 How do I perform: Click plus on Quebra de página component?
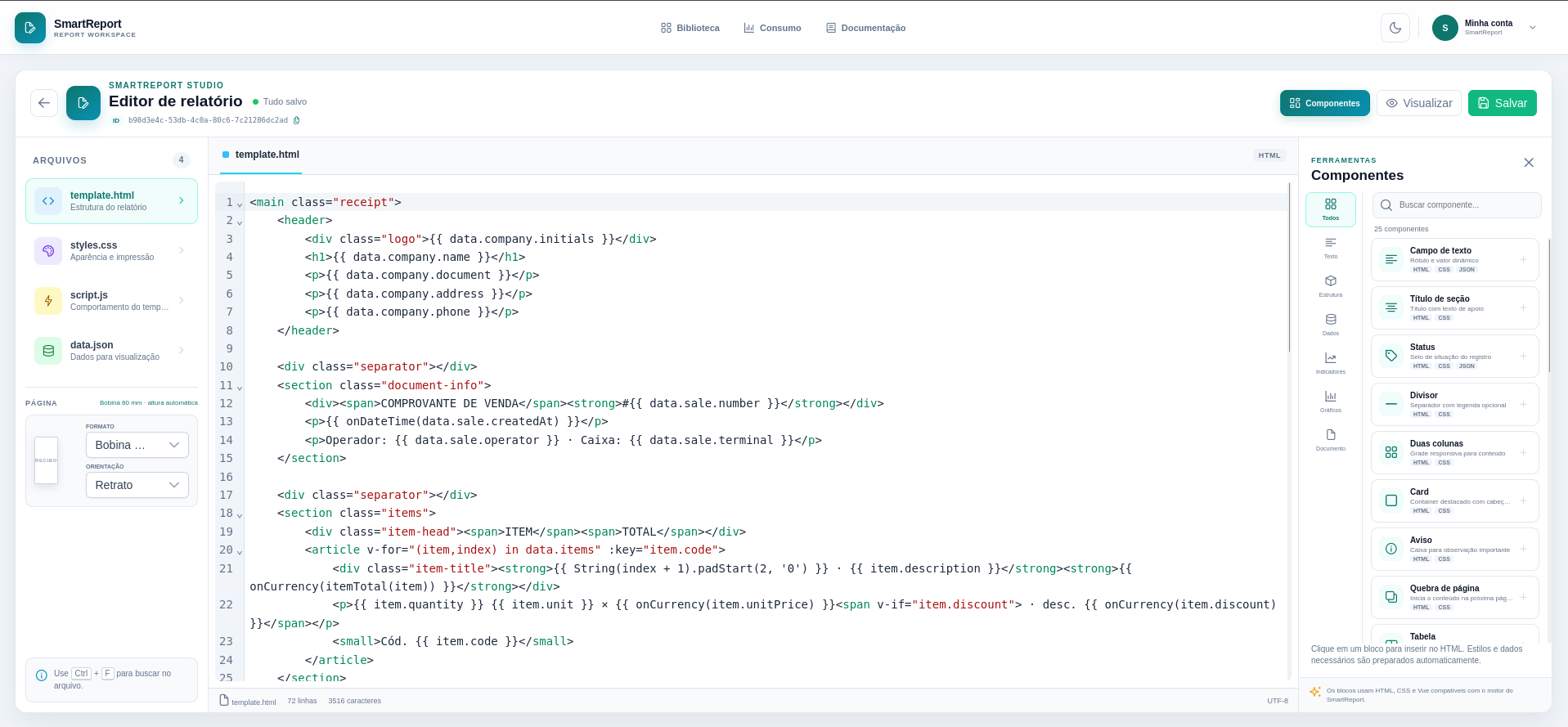click(1523, 597)
